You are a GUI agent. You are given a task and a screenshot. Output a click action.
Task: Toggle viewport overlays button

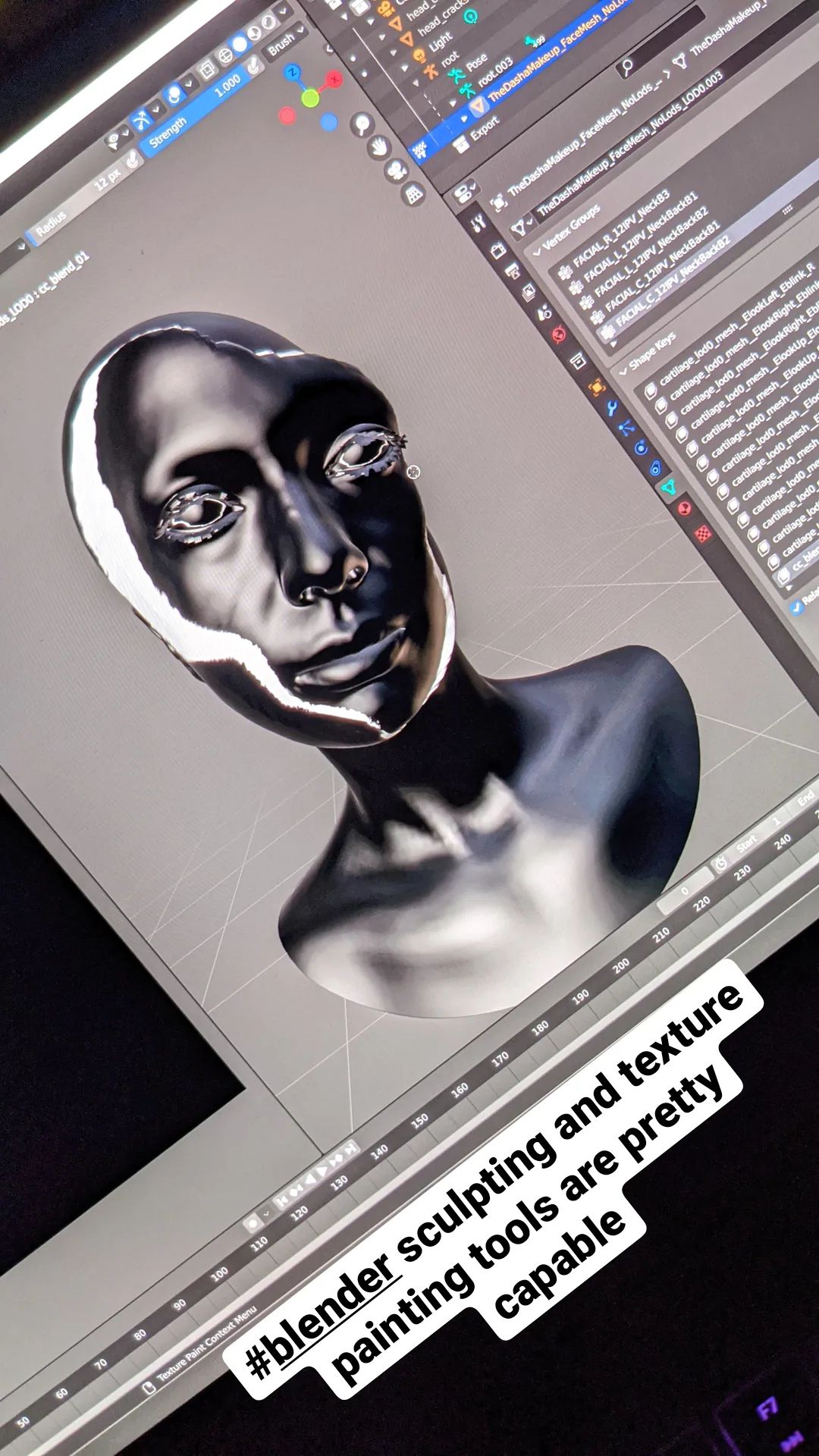[x=175, y=95]
